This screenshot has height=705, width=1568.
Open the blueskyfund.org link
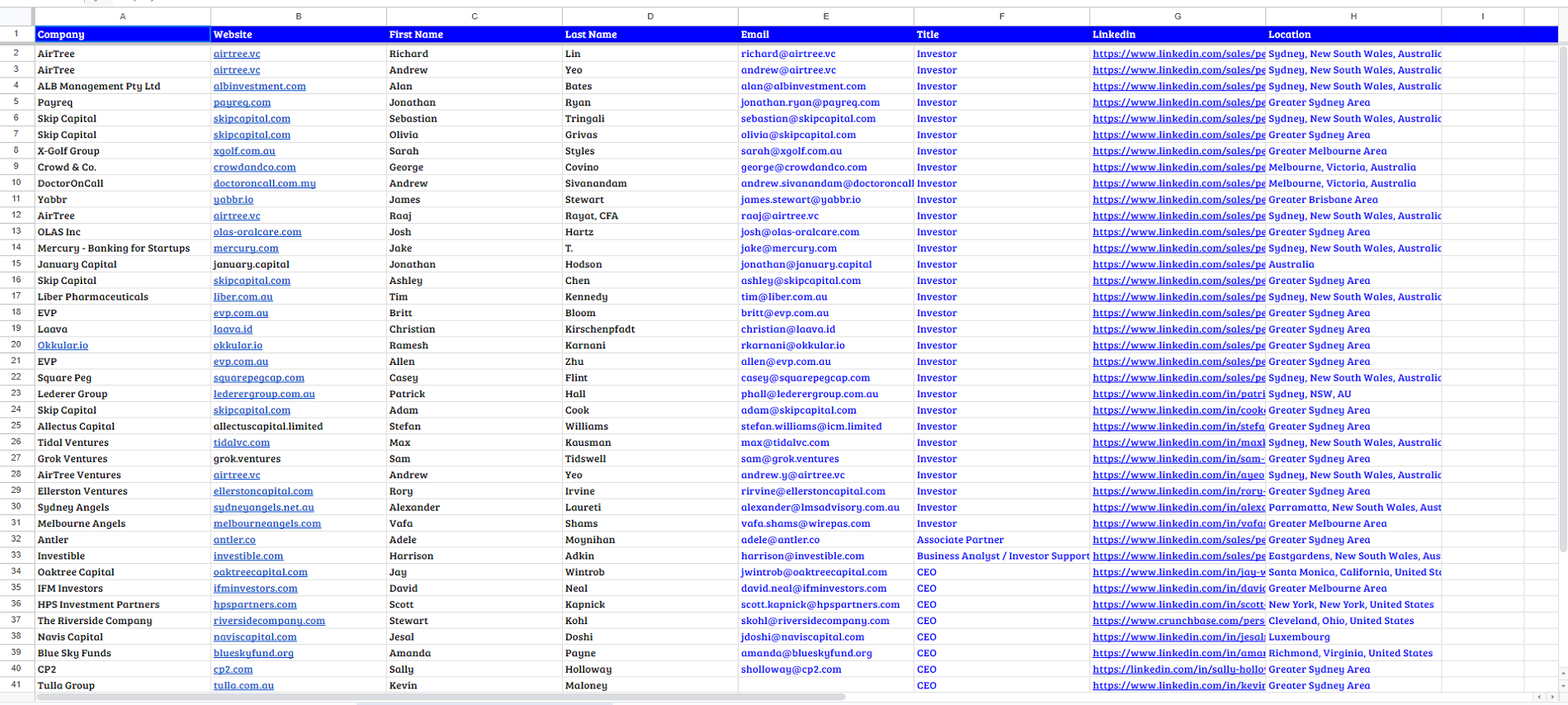point(253,653)
